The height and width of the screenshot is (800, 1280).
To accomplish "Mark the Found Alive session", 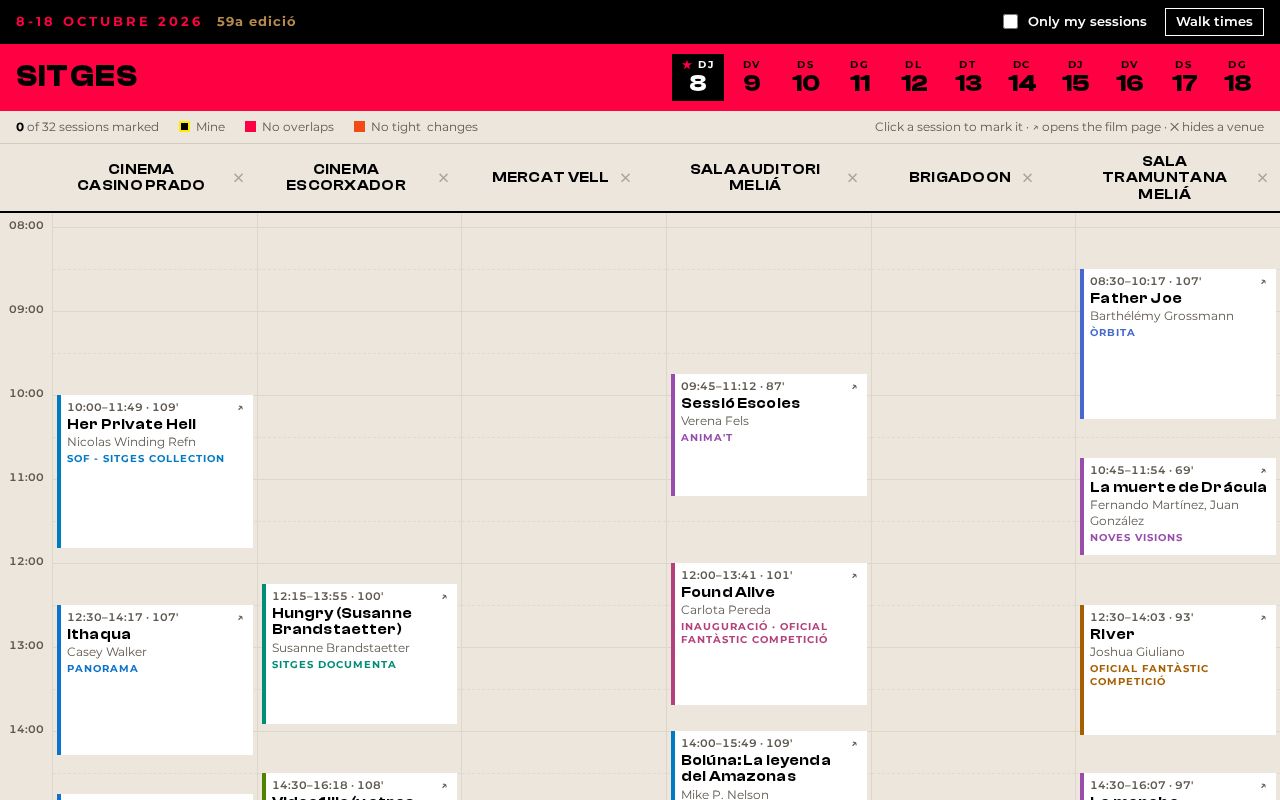I will coord(769,634).
